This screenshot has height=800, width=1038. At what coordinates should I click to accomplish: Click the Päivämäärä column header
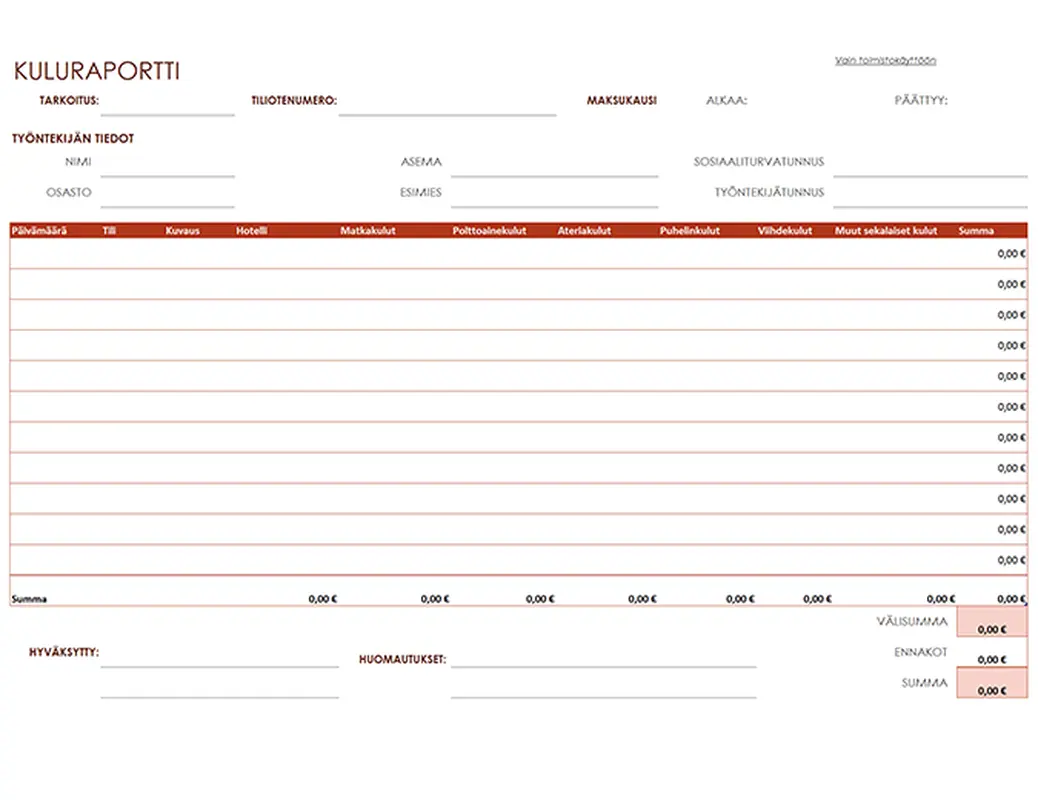39,231
